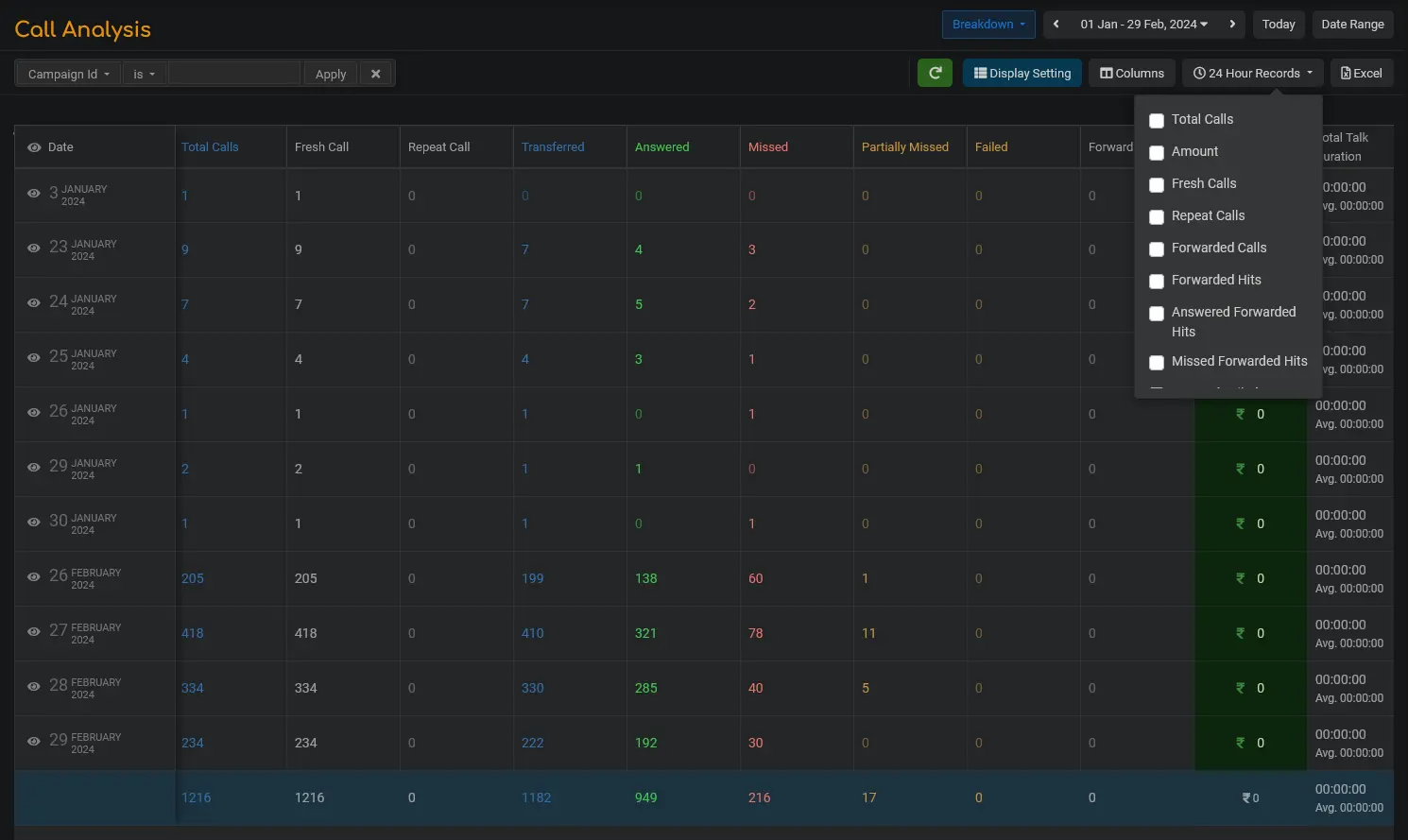Click missed value 60
1408x840 pixels.
[x=756, y=578]
